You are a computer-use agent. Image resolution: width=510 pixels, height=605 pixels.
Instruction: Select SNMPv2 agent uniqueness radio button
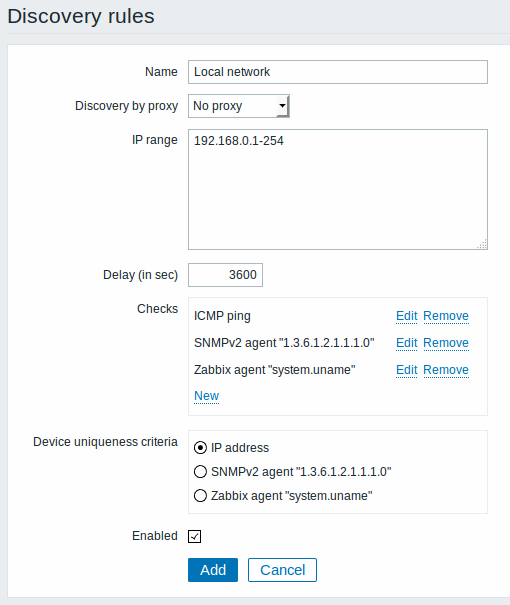[x=200, y=472]
